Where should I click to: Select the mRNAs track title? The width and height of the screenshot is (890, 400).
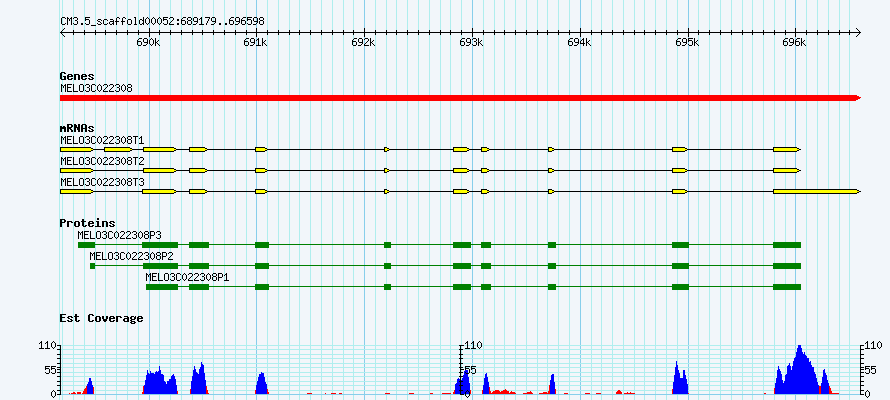click(77, 128)
